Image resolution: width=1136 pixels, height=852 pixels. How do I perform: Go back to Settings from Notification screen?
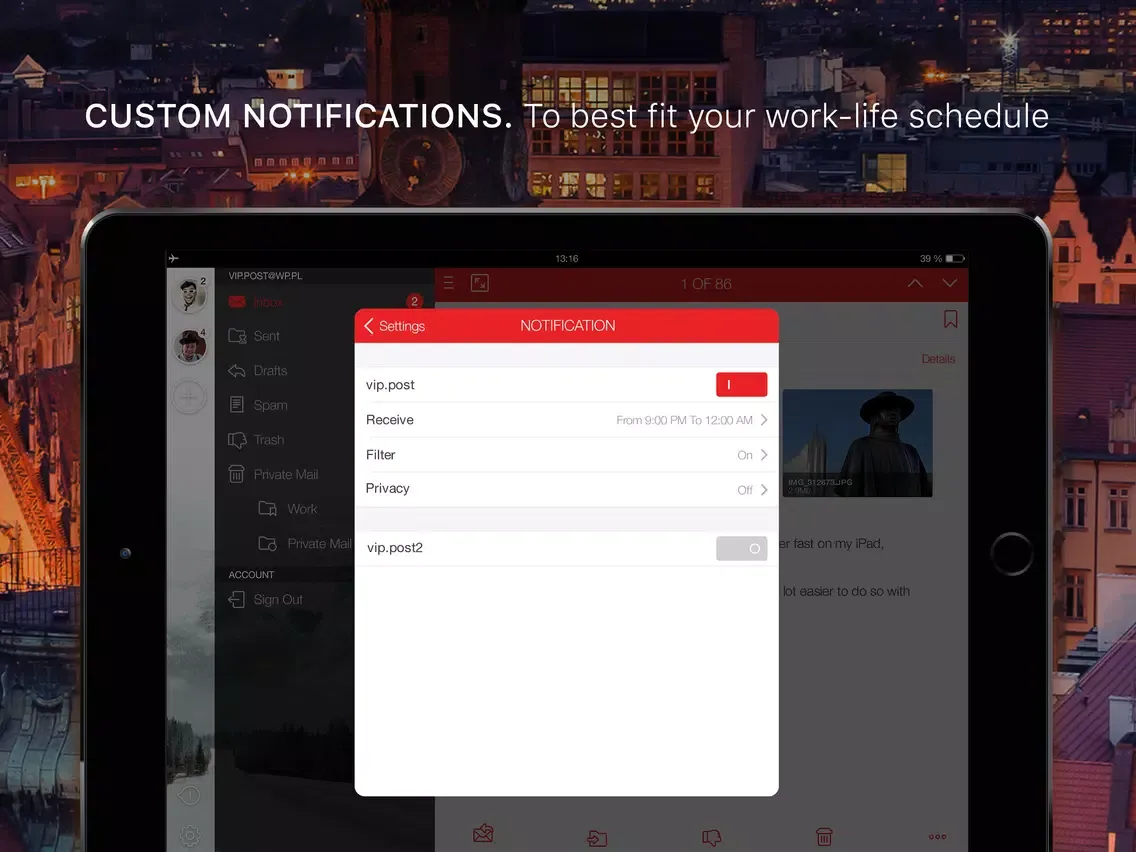[394, 325]
